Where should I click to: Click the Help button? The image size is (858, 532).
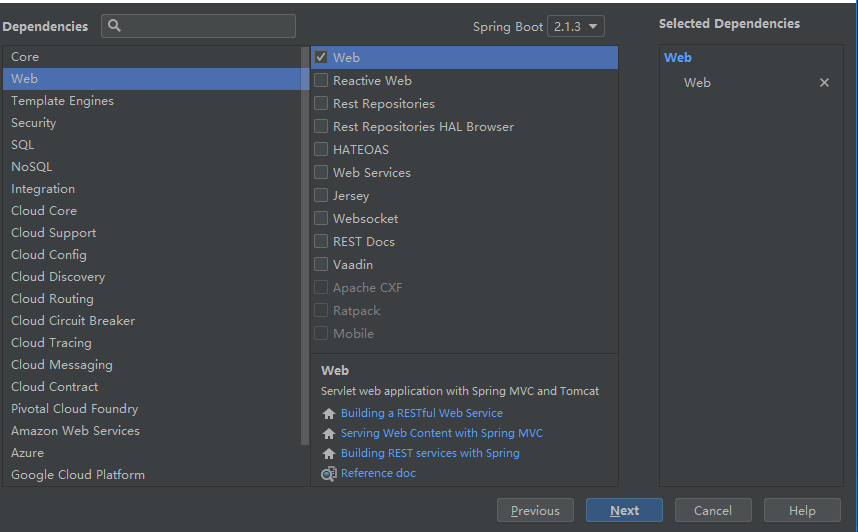[x=802, y=510]
